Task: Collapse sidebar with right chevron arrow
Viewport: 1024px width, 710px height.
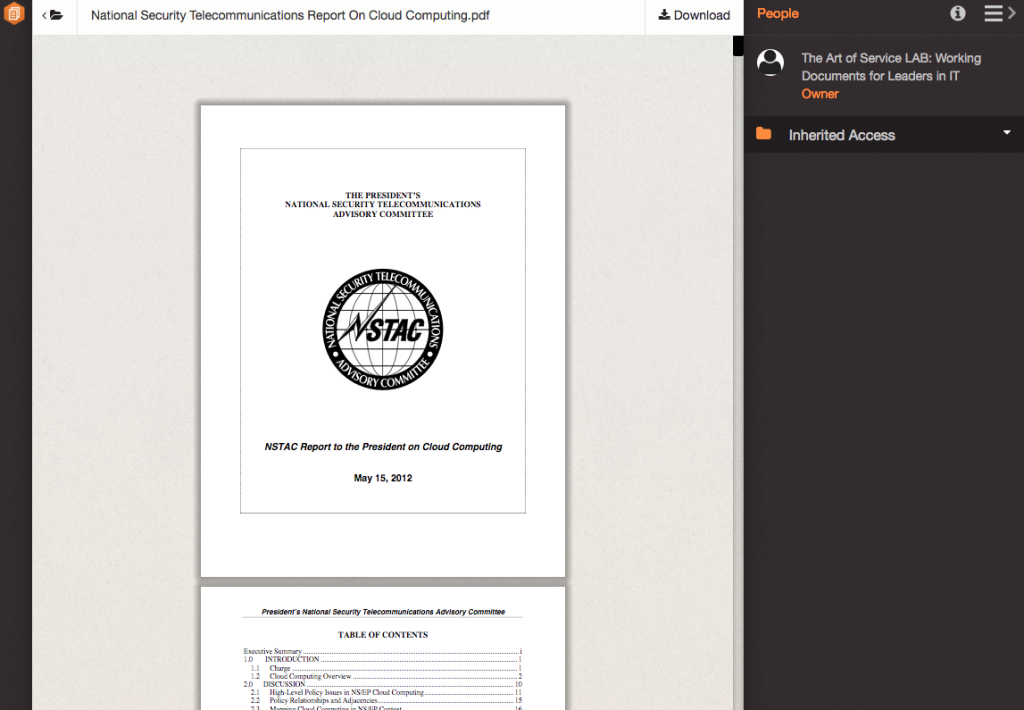Action: click(1012, 13)
